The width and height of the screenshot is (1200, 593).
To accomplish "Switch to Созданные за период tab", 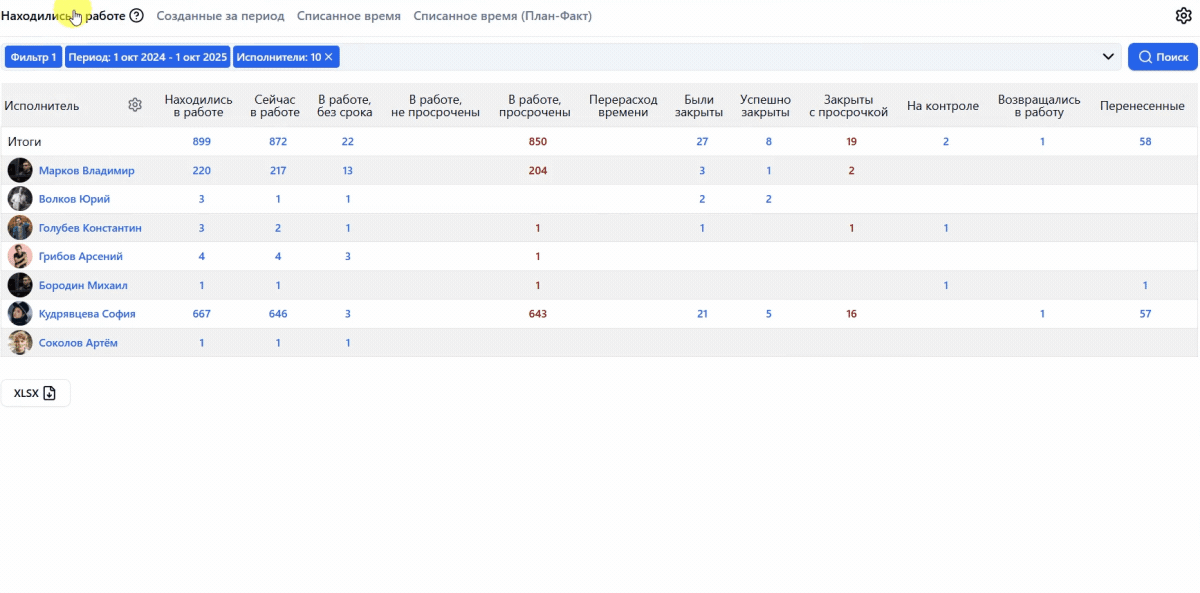I will pos(220,16).
